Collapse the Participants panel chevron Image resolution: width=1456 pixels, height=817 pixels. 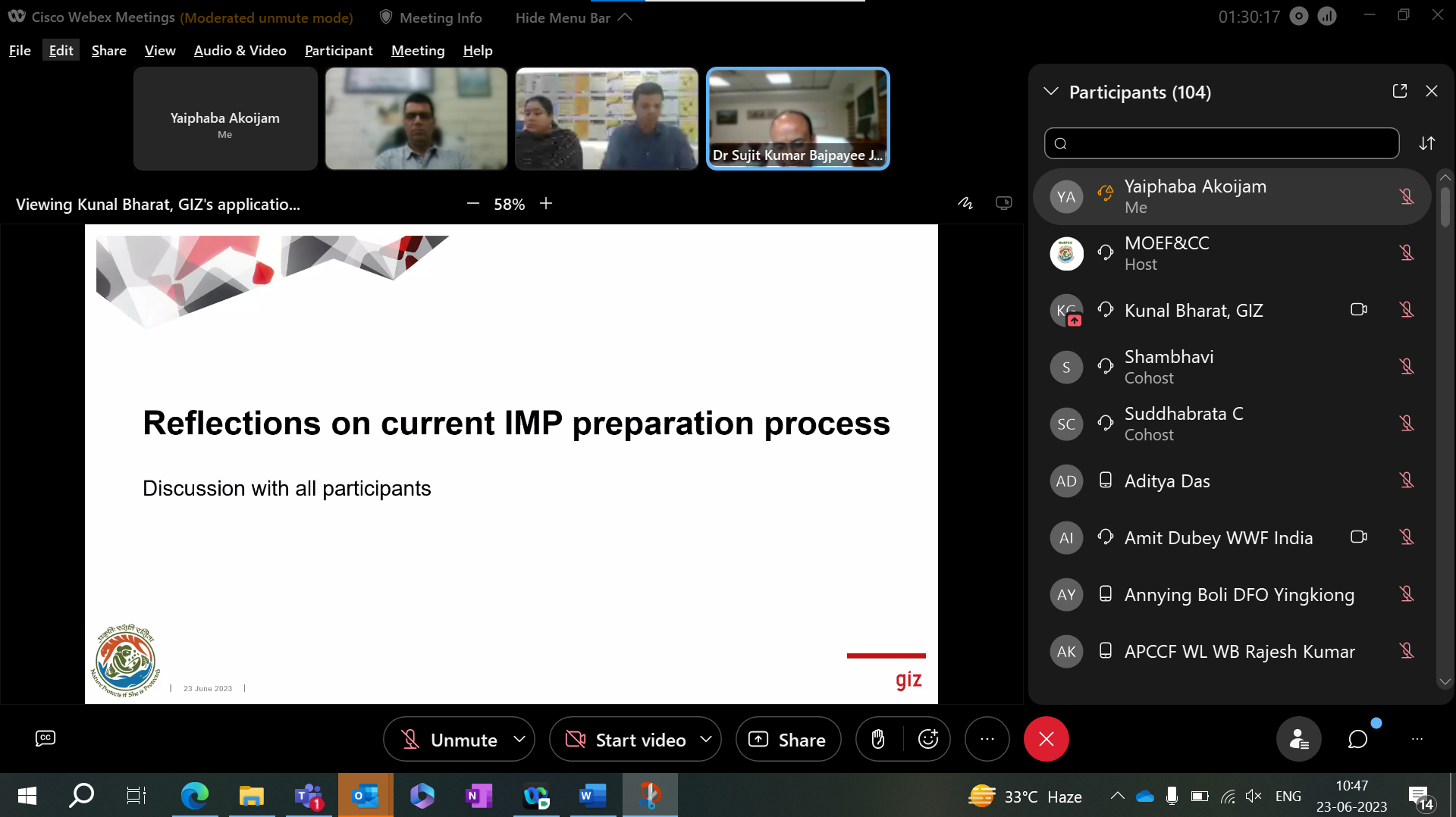tap(1051, 92)
